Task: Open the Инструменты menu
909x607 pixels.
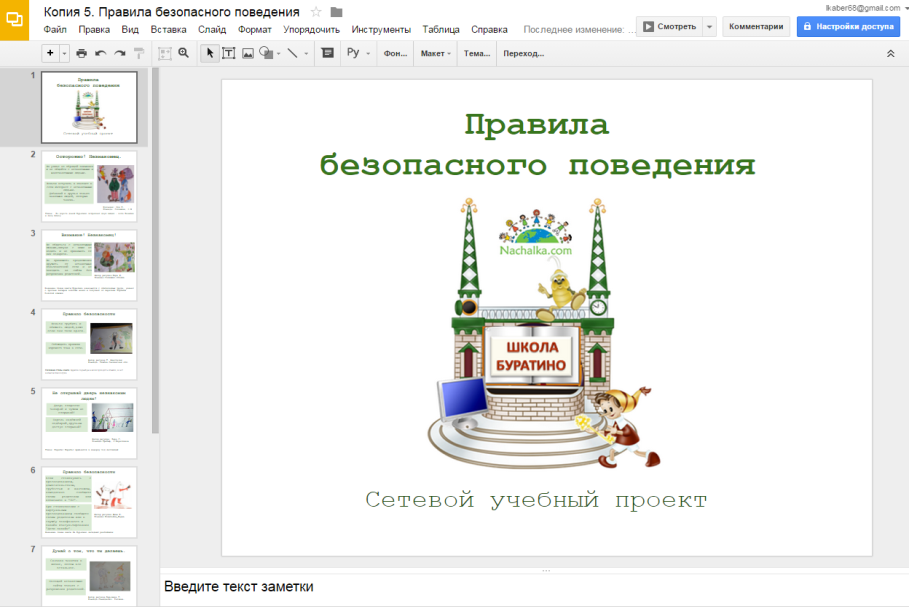Action: [x=380, y=30]
